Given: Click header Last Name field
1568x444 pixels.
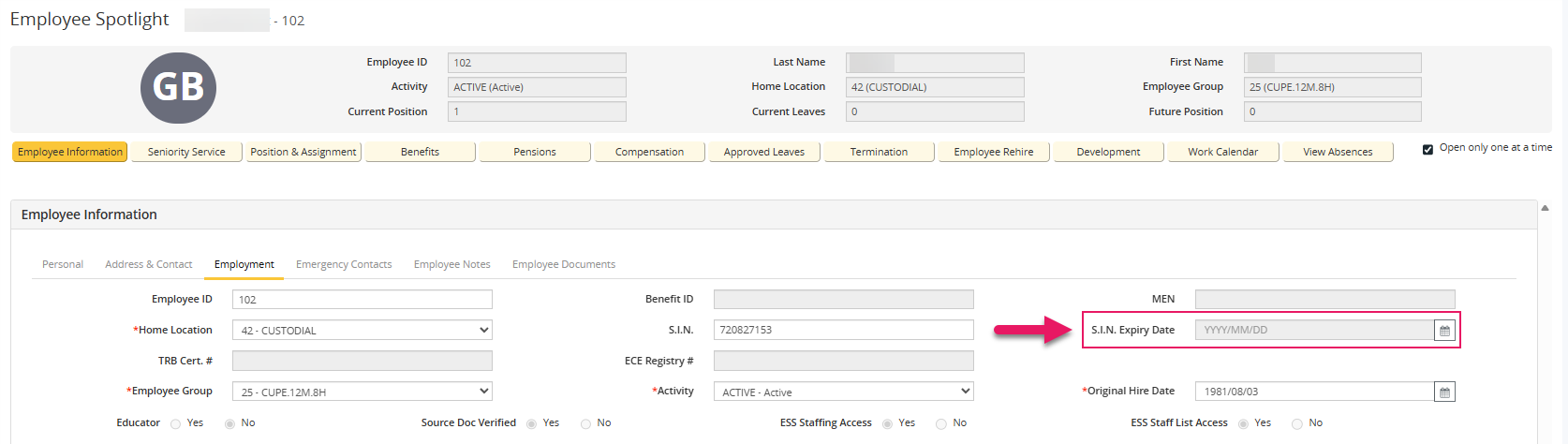Looking at the screenshot, I should pos(935,63).
